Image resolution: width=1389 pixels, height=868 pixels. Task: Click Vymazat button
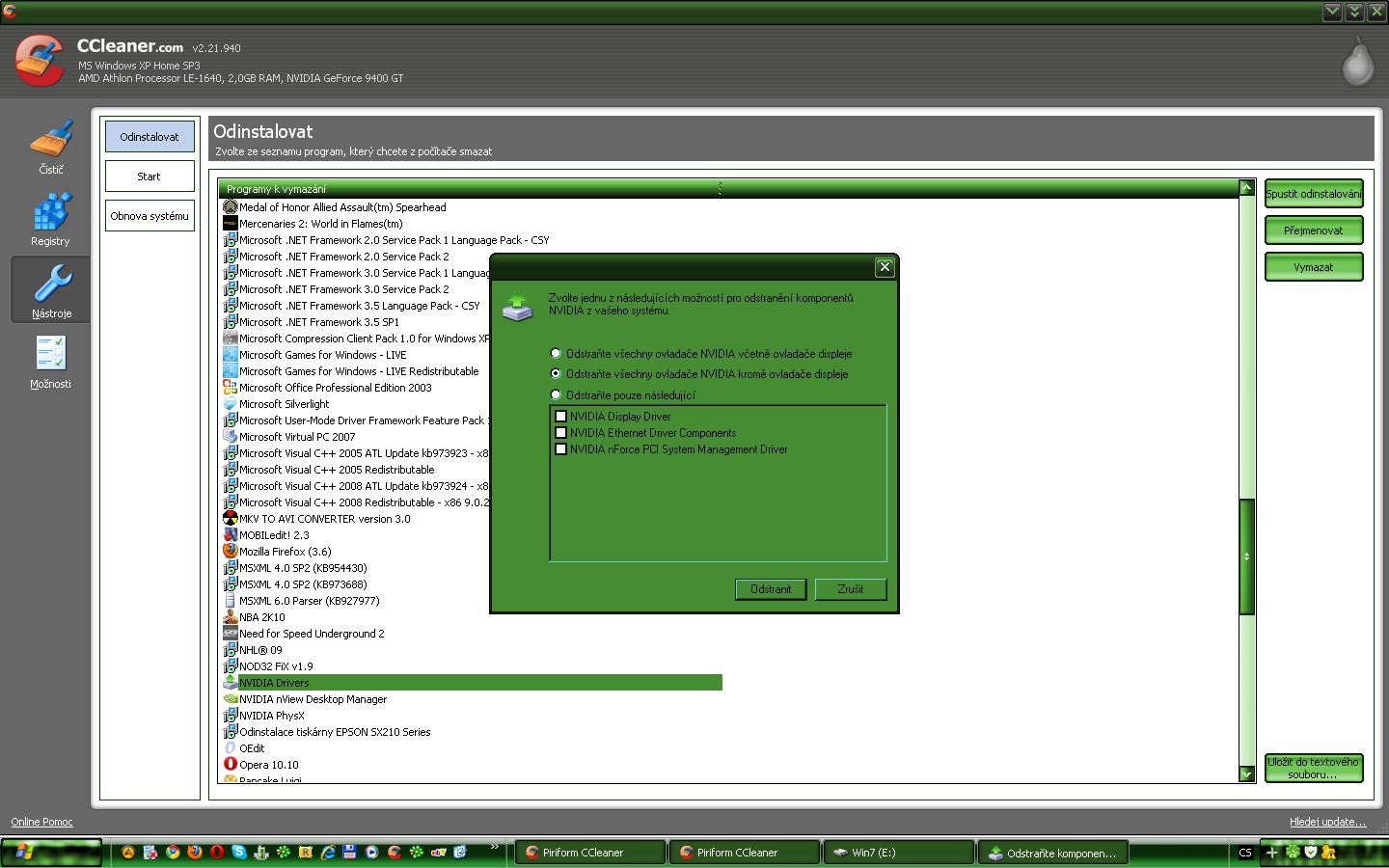[x=1314, y=267]
